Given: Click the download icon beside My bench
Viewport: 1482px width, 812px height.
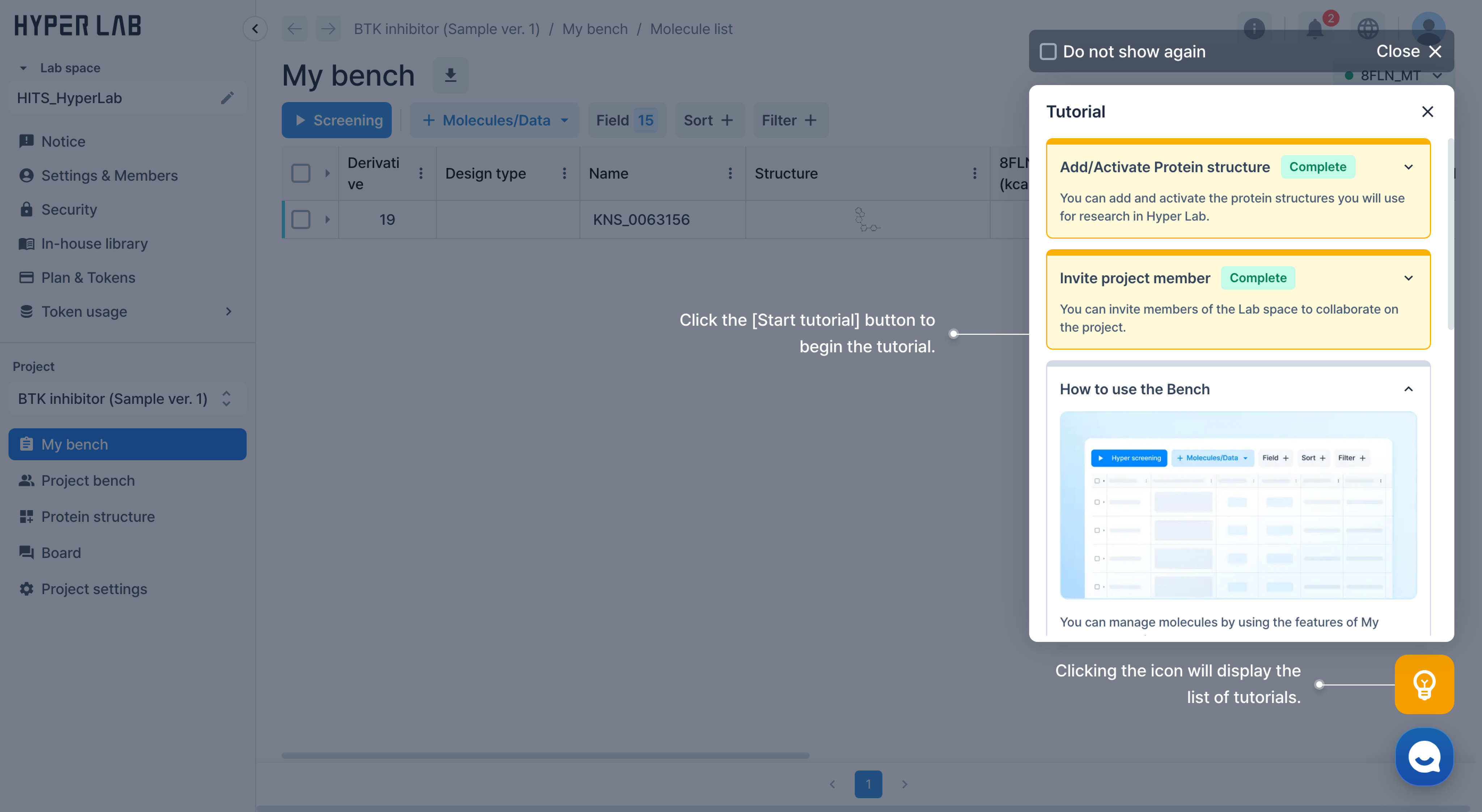Looking at the screenshot, I should tap(450, 75).
